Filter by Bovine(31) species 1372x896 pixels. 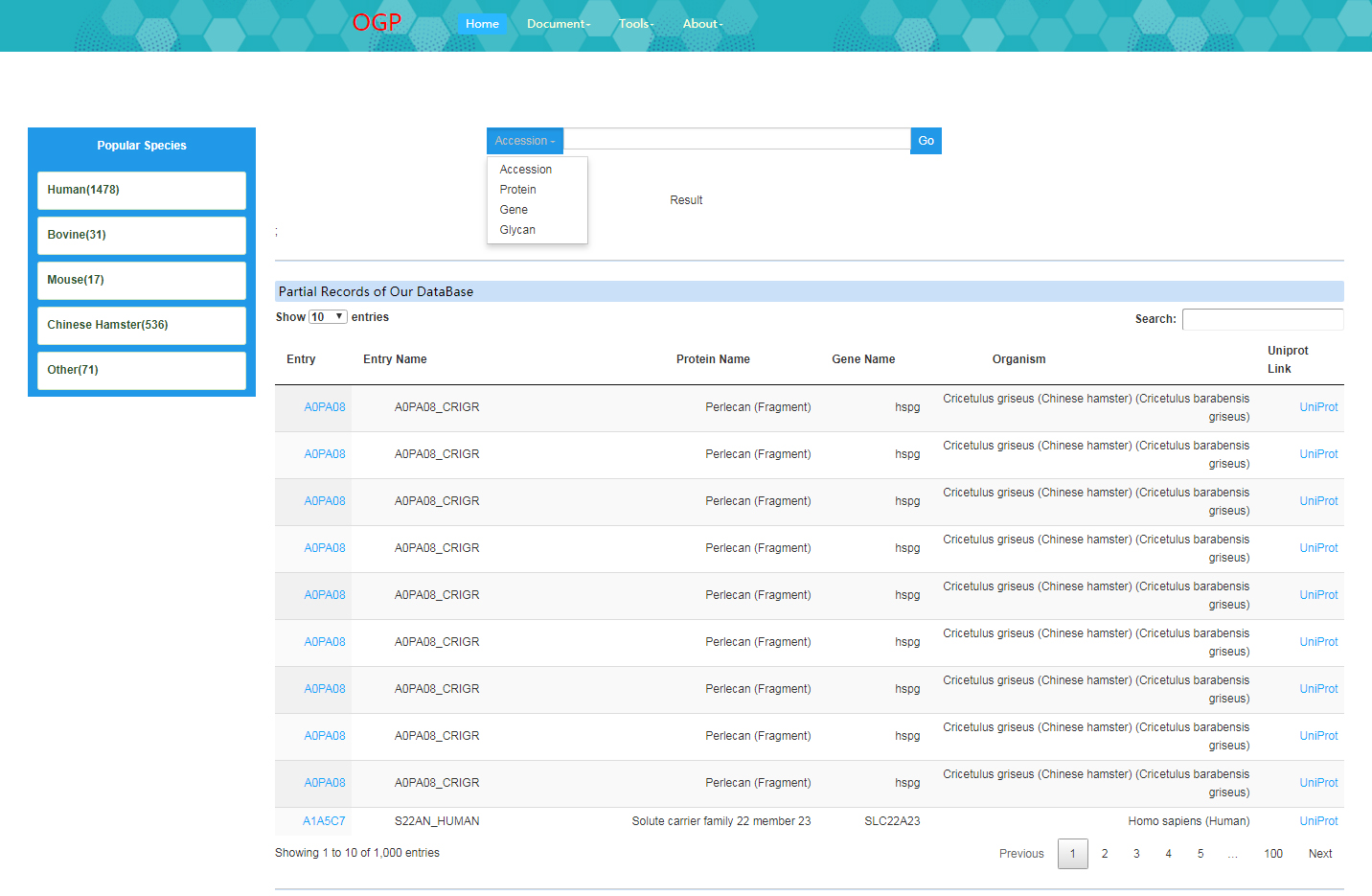point(142,235)
